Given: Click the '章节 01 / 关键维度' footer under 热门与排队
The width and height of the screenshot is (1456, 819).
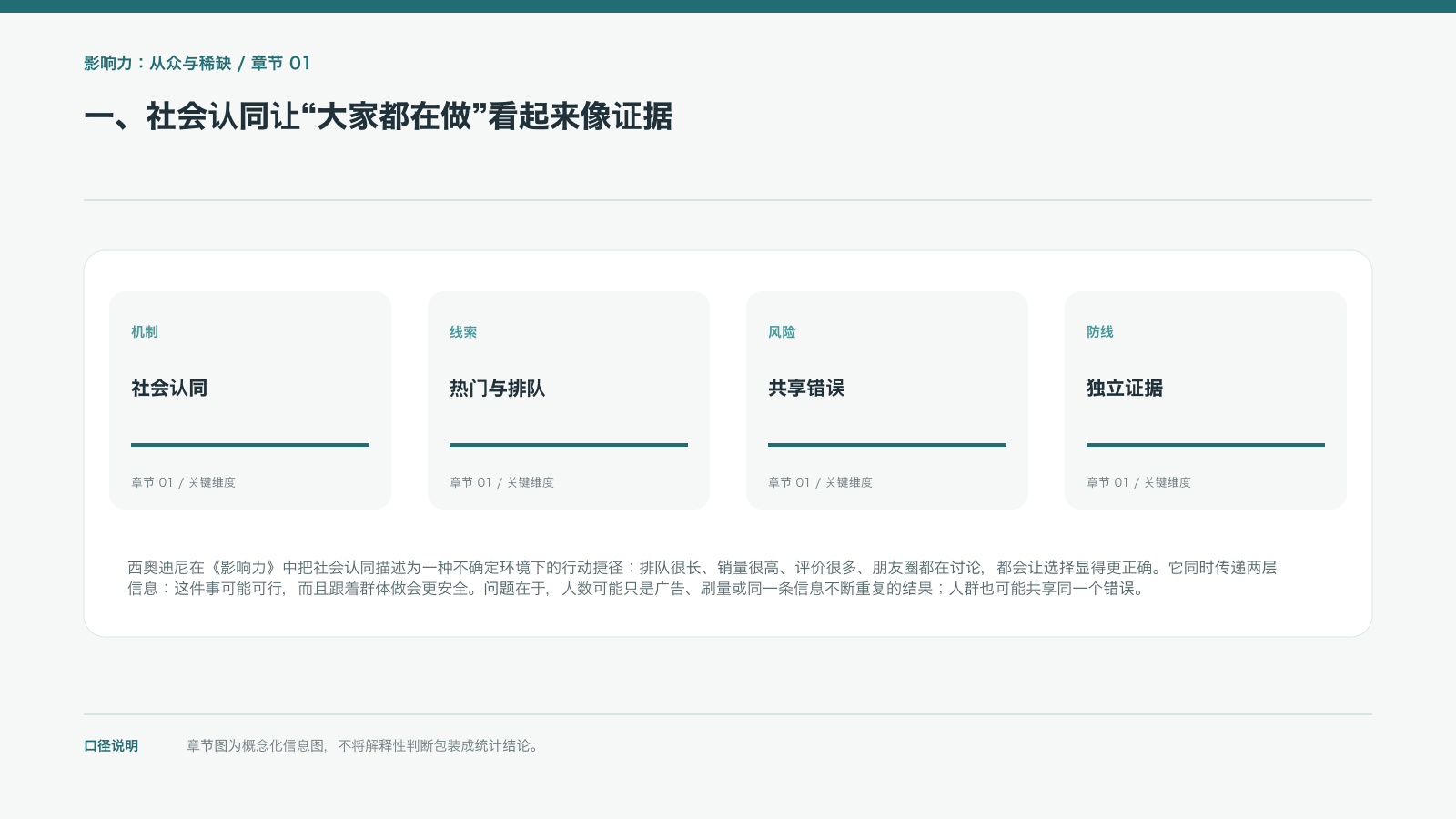Looking at the screenshot, I should 501,482.
